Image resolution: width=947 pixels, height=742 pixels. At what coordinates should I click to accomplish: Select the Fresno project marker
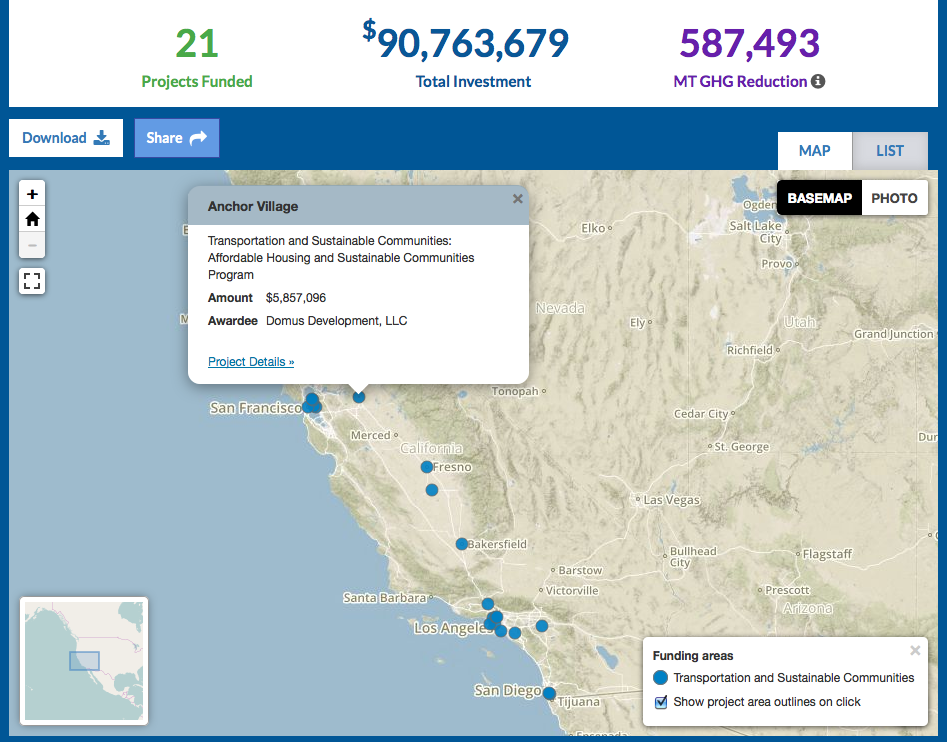(x=427, y=467)
